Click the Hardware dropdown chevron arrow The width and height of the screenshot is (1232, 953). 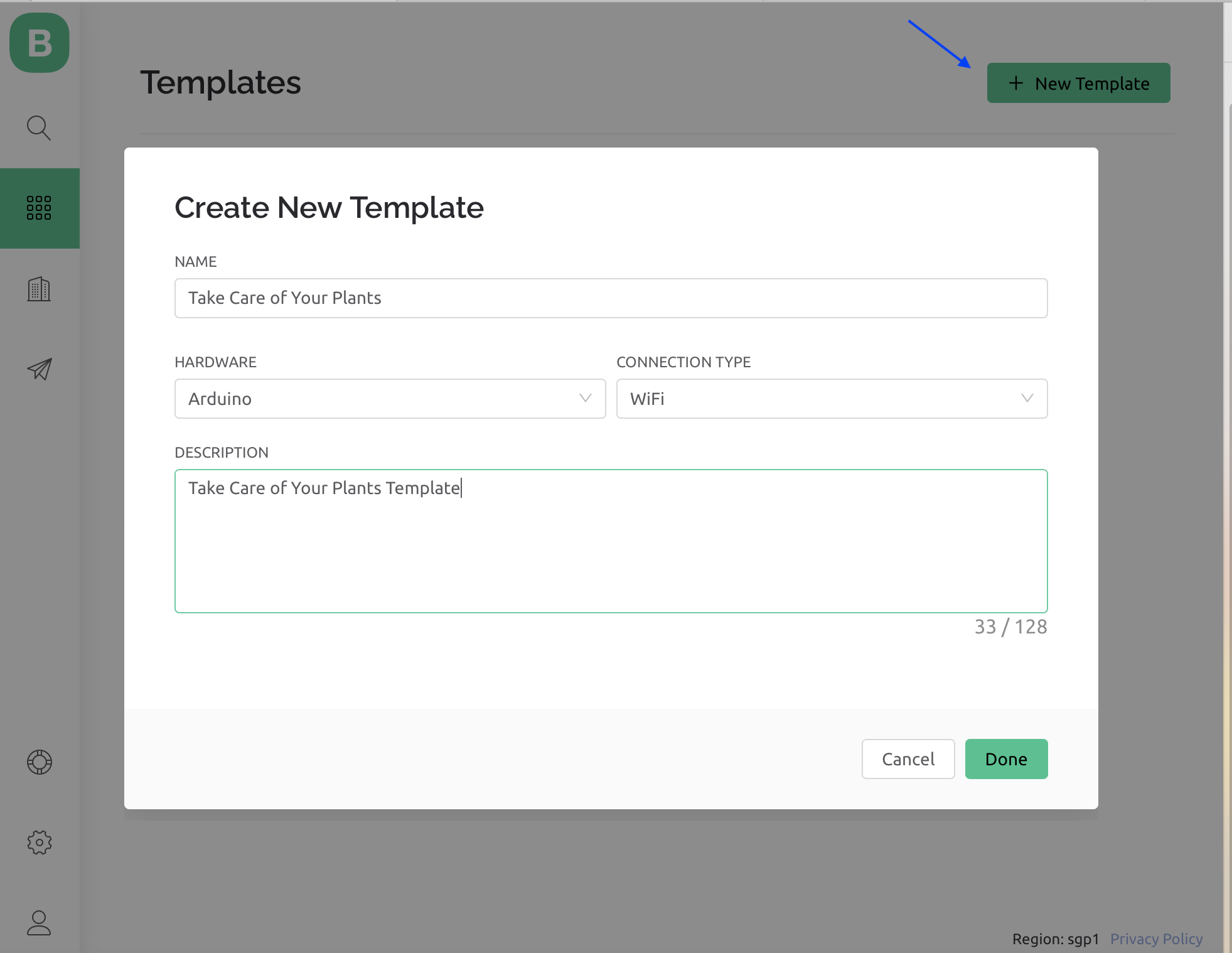pos(586,398)
